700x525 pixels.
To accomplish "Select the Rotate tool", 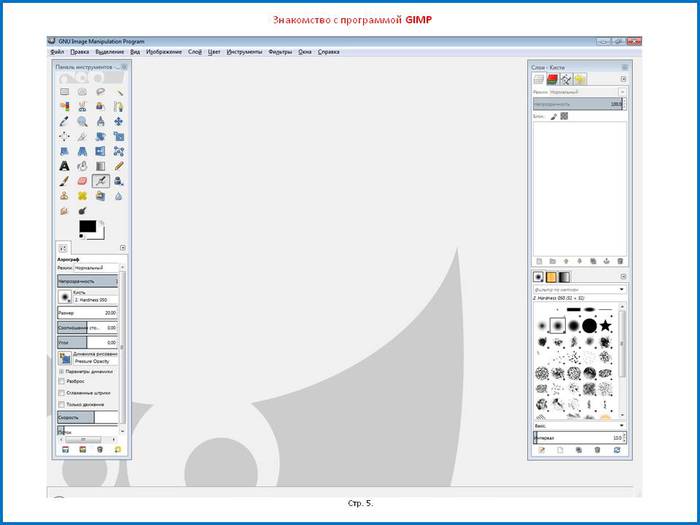I will [x=100, y=136].
